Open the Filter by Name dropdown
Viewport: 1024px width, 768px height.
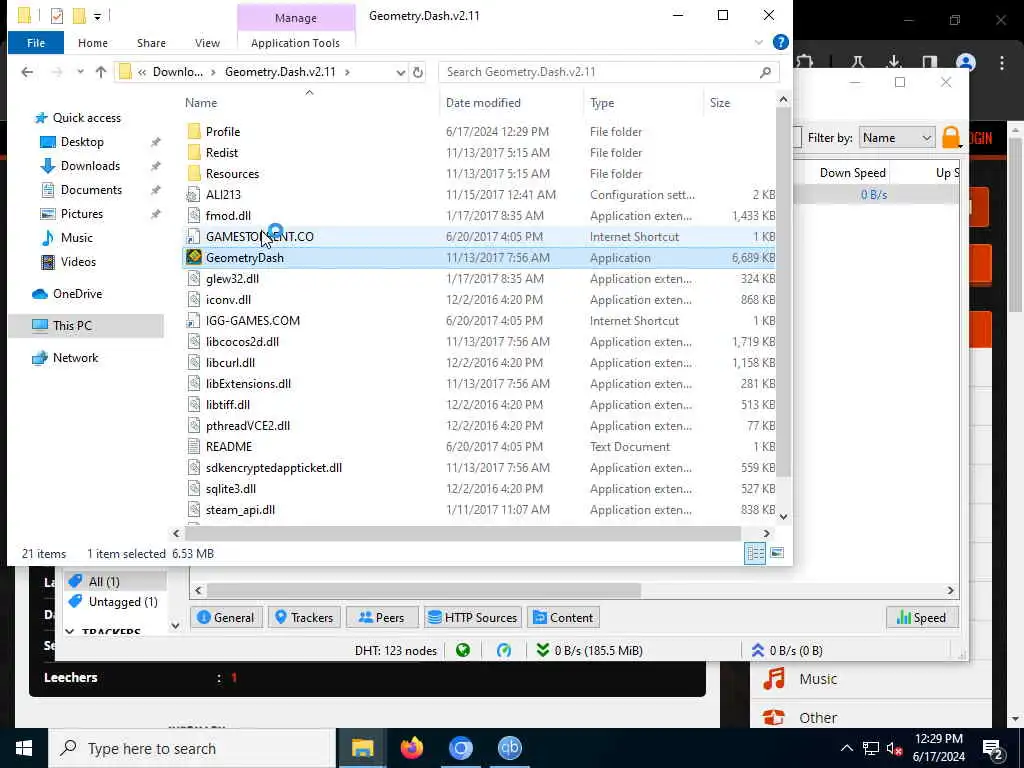[896, 138]
